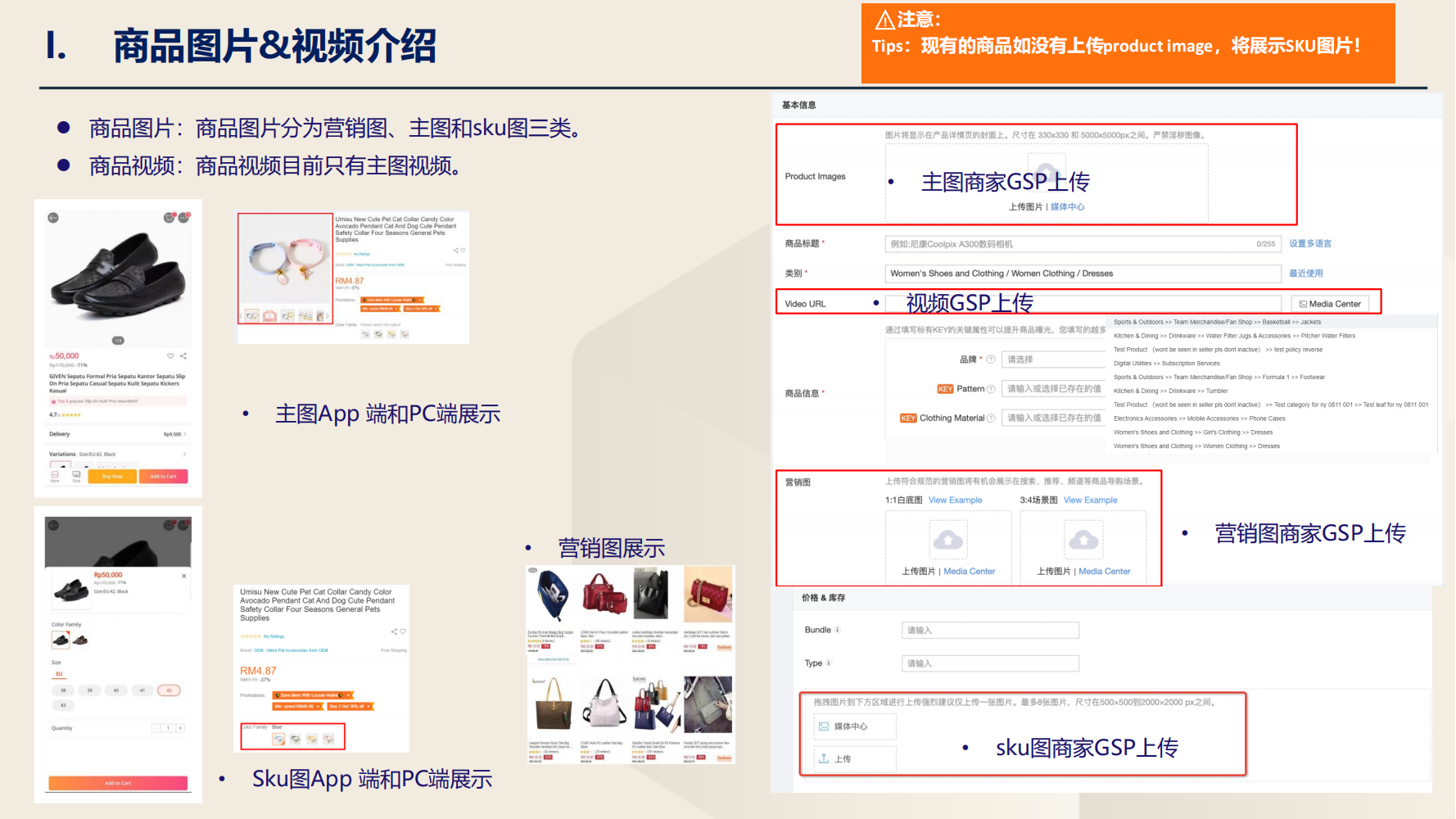
Task: Click the 媒体中心 picture icon in the sku image section
Action: pos(822,726)
